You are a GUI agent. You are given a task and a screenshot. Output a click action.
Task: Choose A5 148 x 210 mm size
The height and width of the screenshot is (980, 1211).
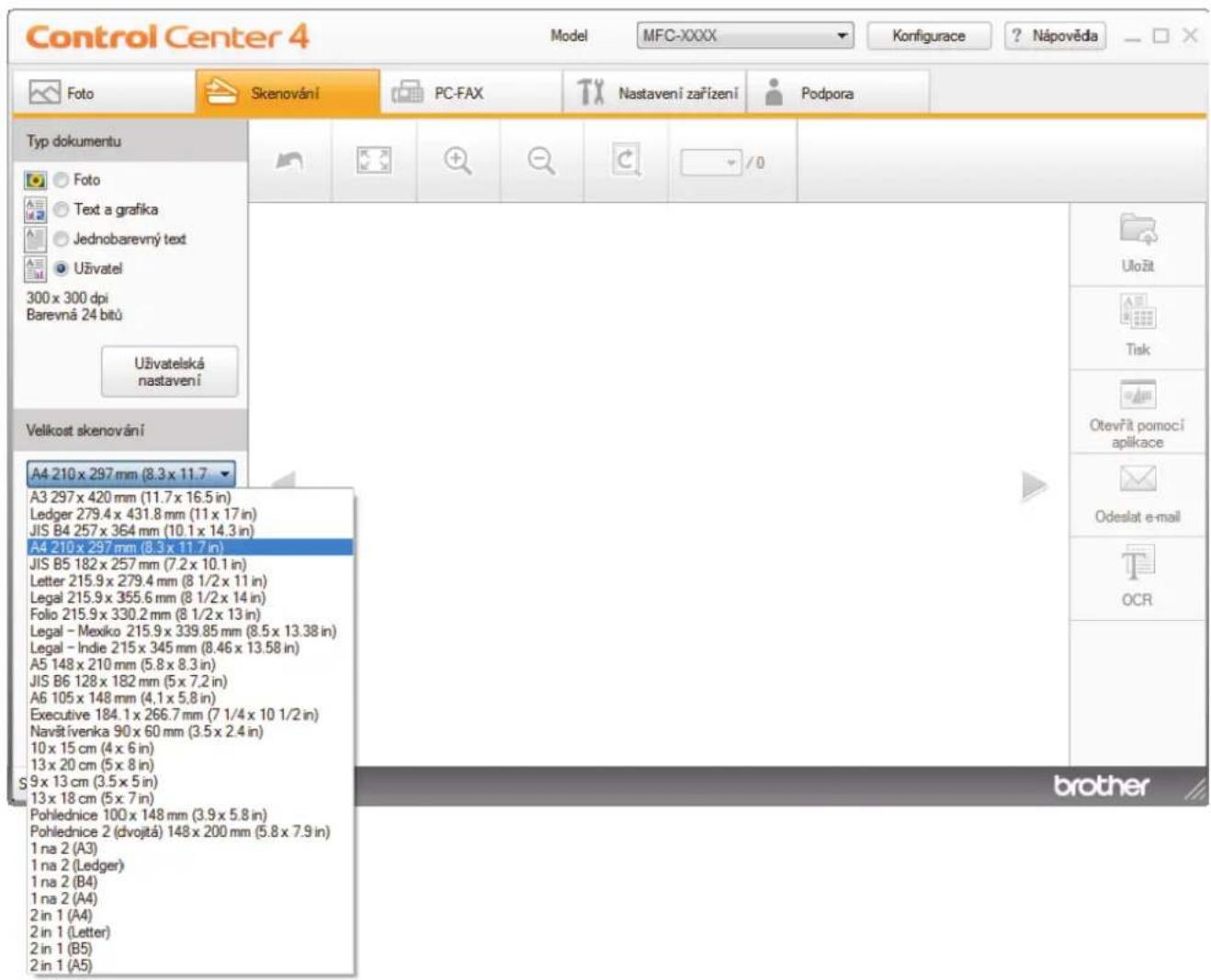190,664
